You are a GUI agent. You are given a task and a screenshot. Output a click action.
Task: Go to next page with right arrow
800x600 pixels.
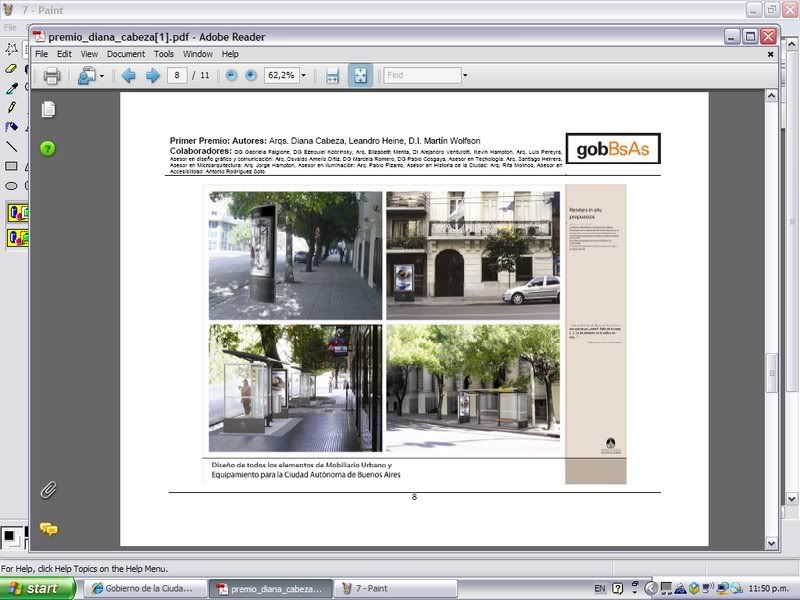(x=152, y=75)
